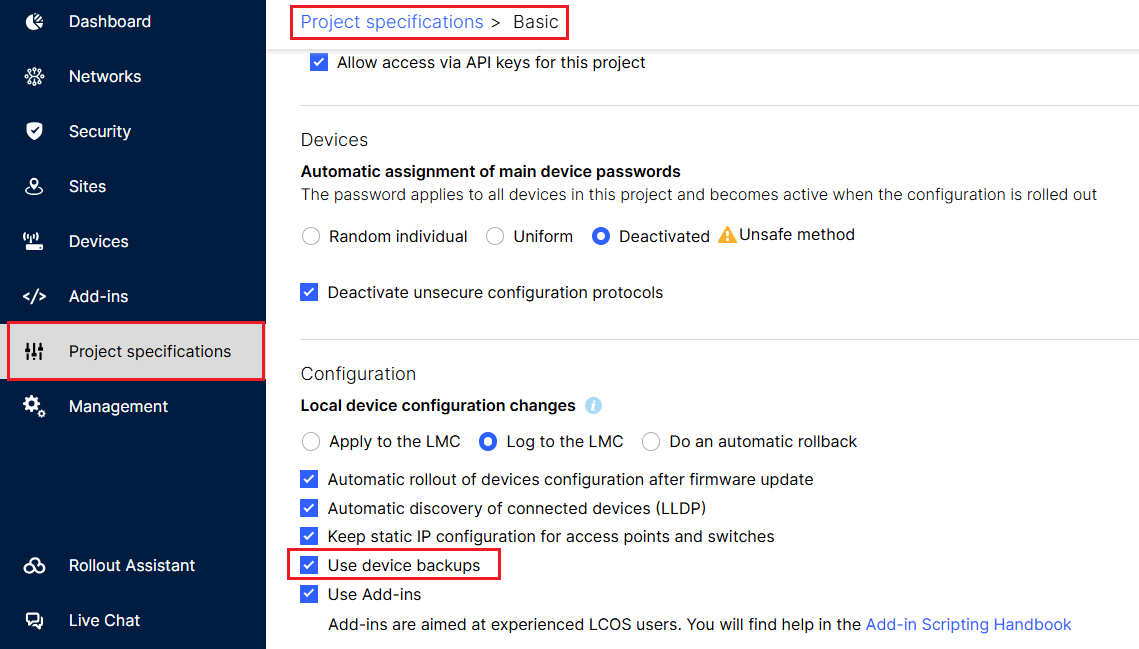Select Apply to the LMC radio button
1139x649 pixels.
[x=311, y=442]
